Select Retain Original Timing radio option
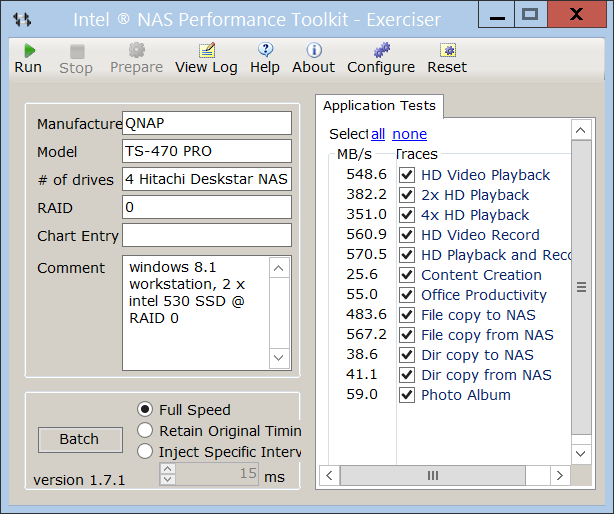614x514 pixels. tap(145, 430)
